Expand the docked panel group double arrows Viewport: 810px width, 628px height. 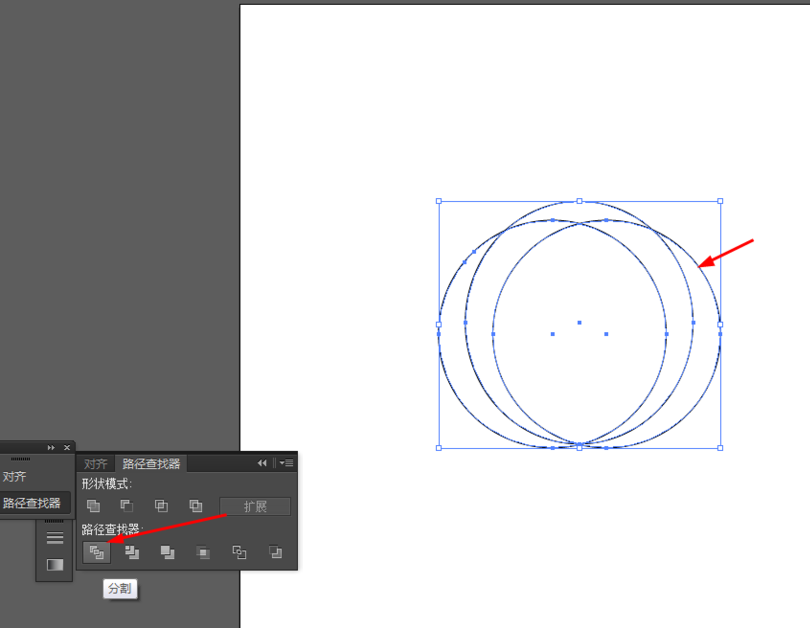[x=51, y=447]
